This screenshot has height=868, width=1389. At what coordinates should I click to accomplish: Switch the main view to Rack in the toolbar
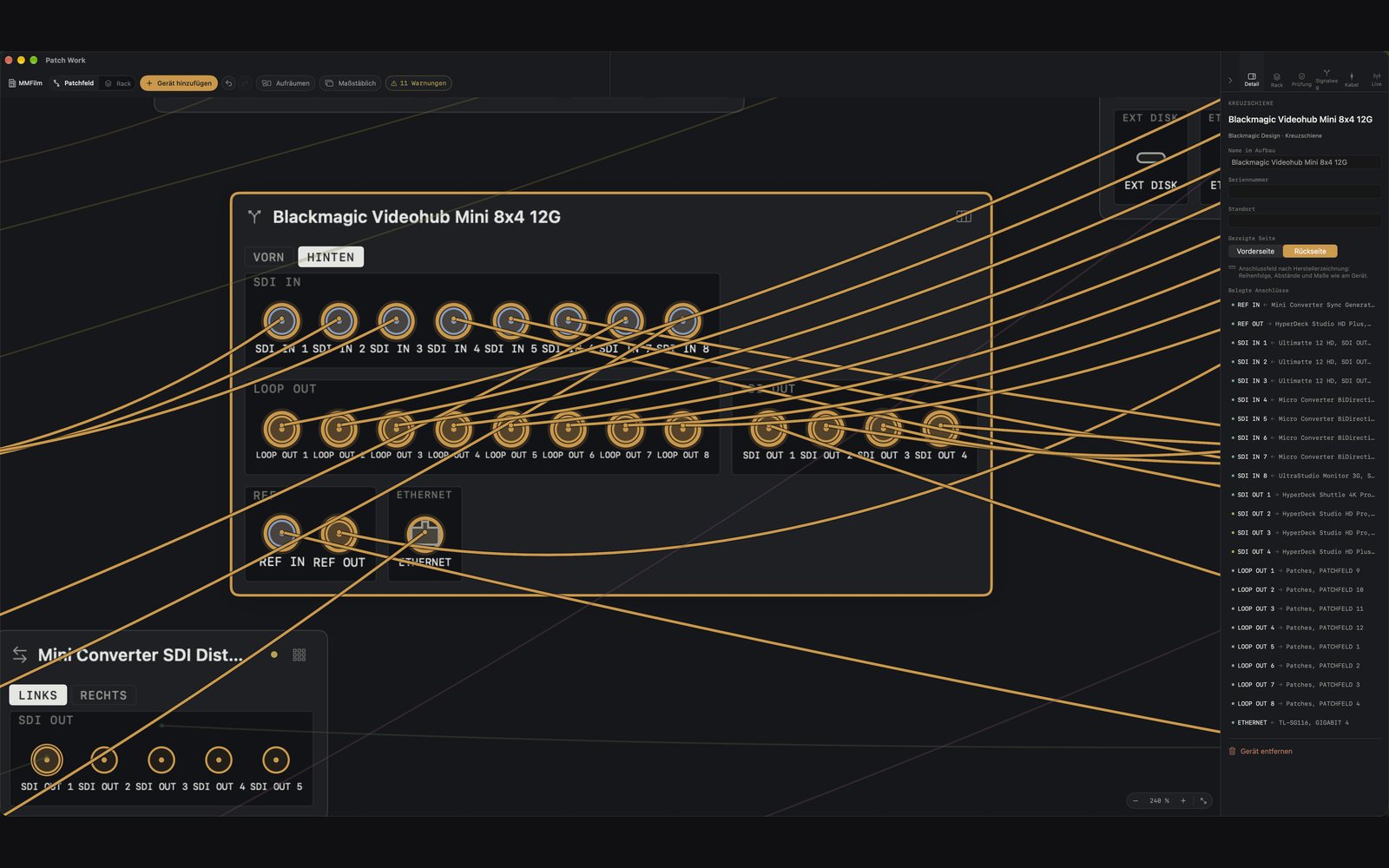pos(118,83)
